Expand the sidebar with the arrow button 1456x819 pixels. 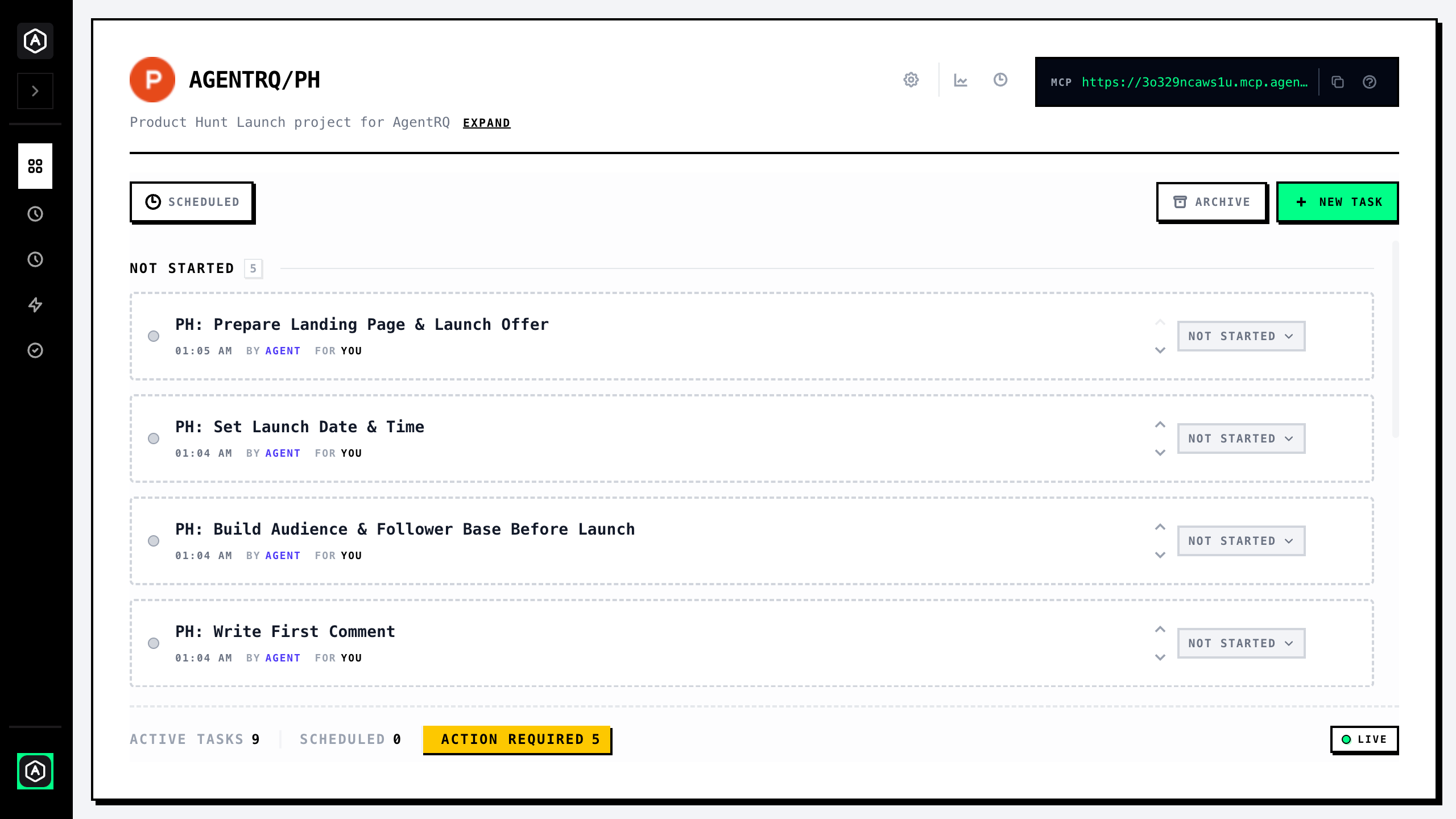(x=35, y=91)
